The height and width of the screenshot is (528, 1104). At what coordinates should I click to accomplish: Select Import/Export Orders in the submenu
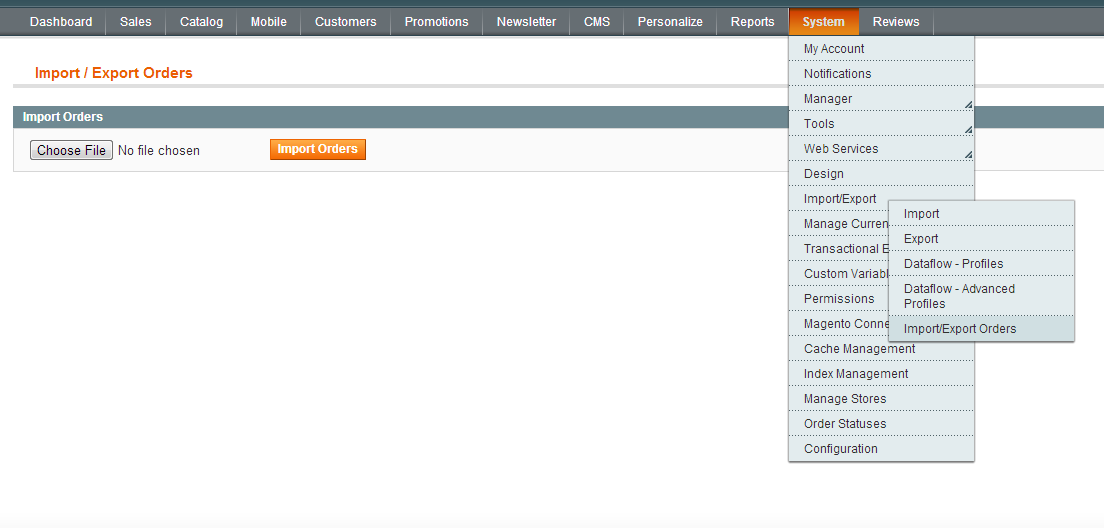point(959,329)
